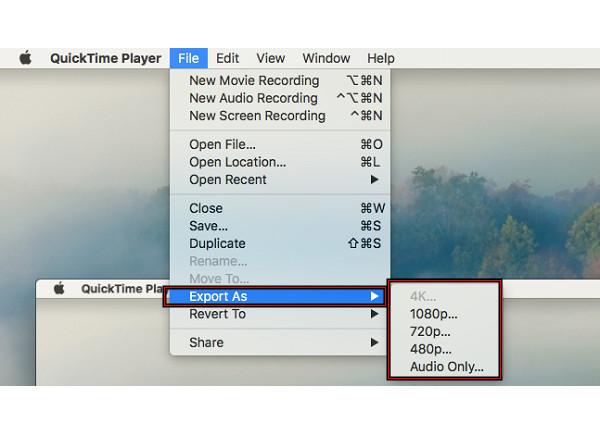Start a New Screen Recording
This screenshot has width=600, height=434.
click(257, 116)
